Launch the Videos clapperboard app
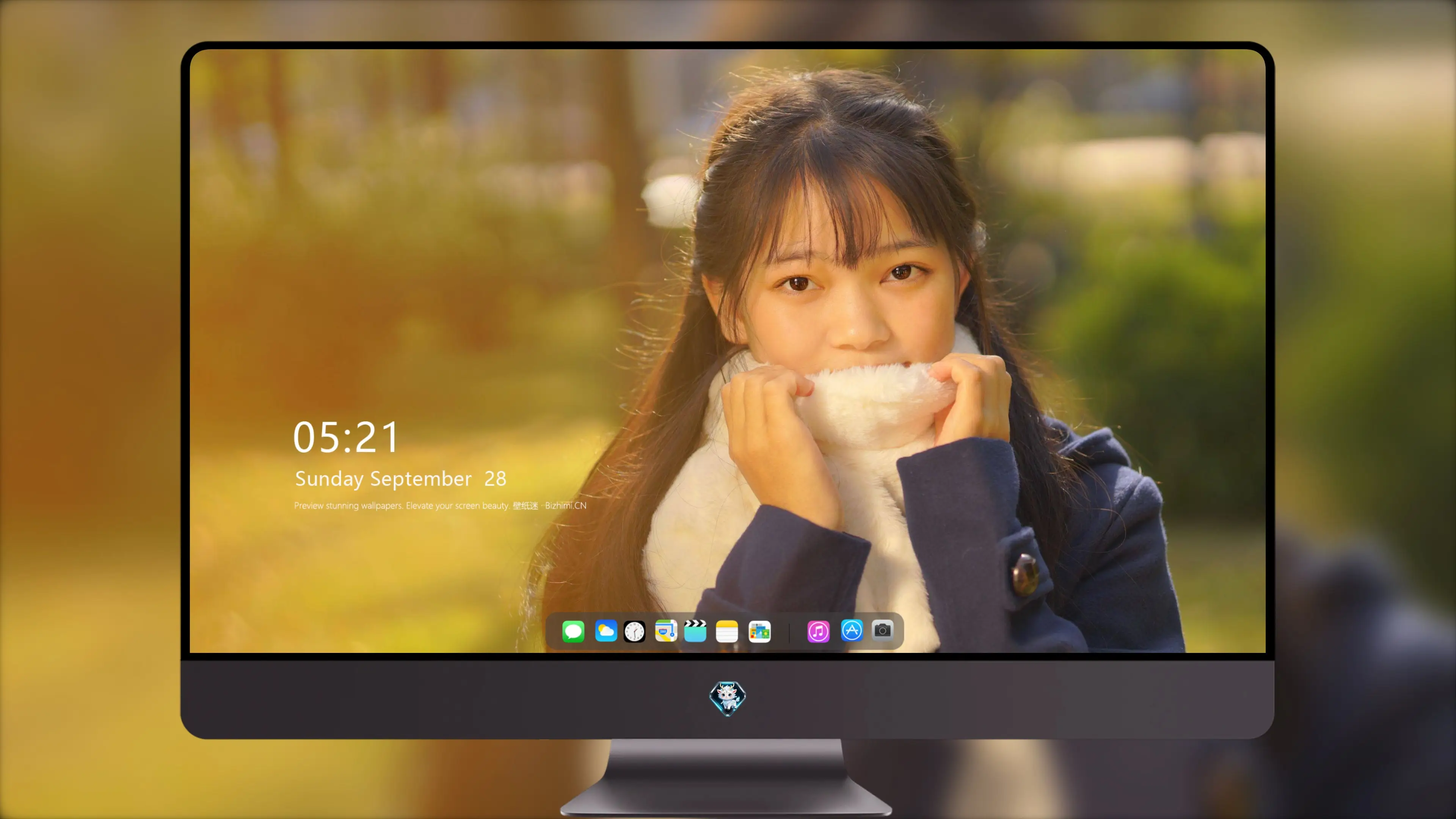 point(695,631)
